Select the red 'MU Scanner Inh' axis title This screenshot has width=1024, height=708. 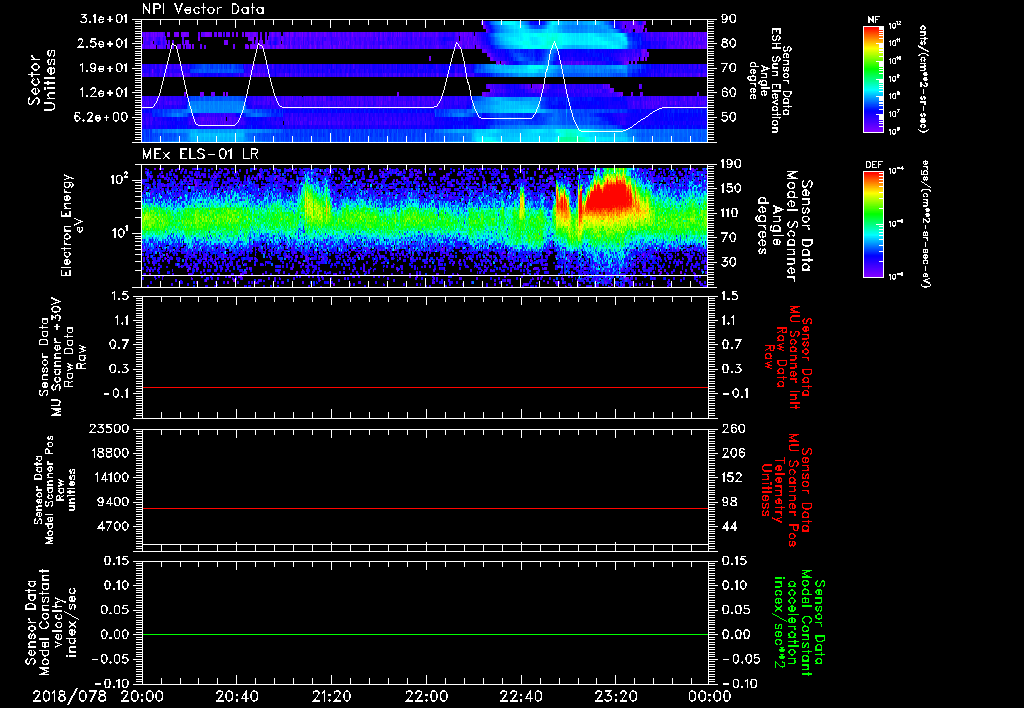pos(788,357)
